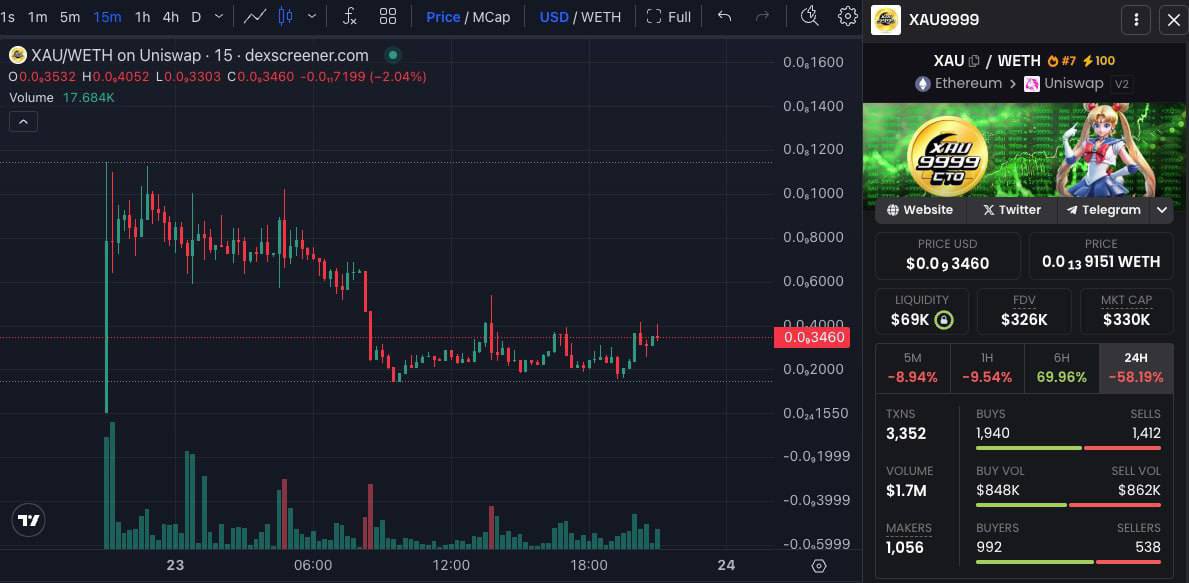Select the 1m timeframe
Screen dimensions: 1189x583
pyautogui.click(x=37, y=17)
